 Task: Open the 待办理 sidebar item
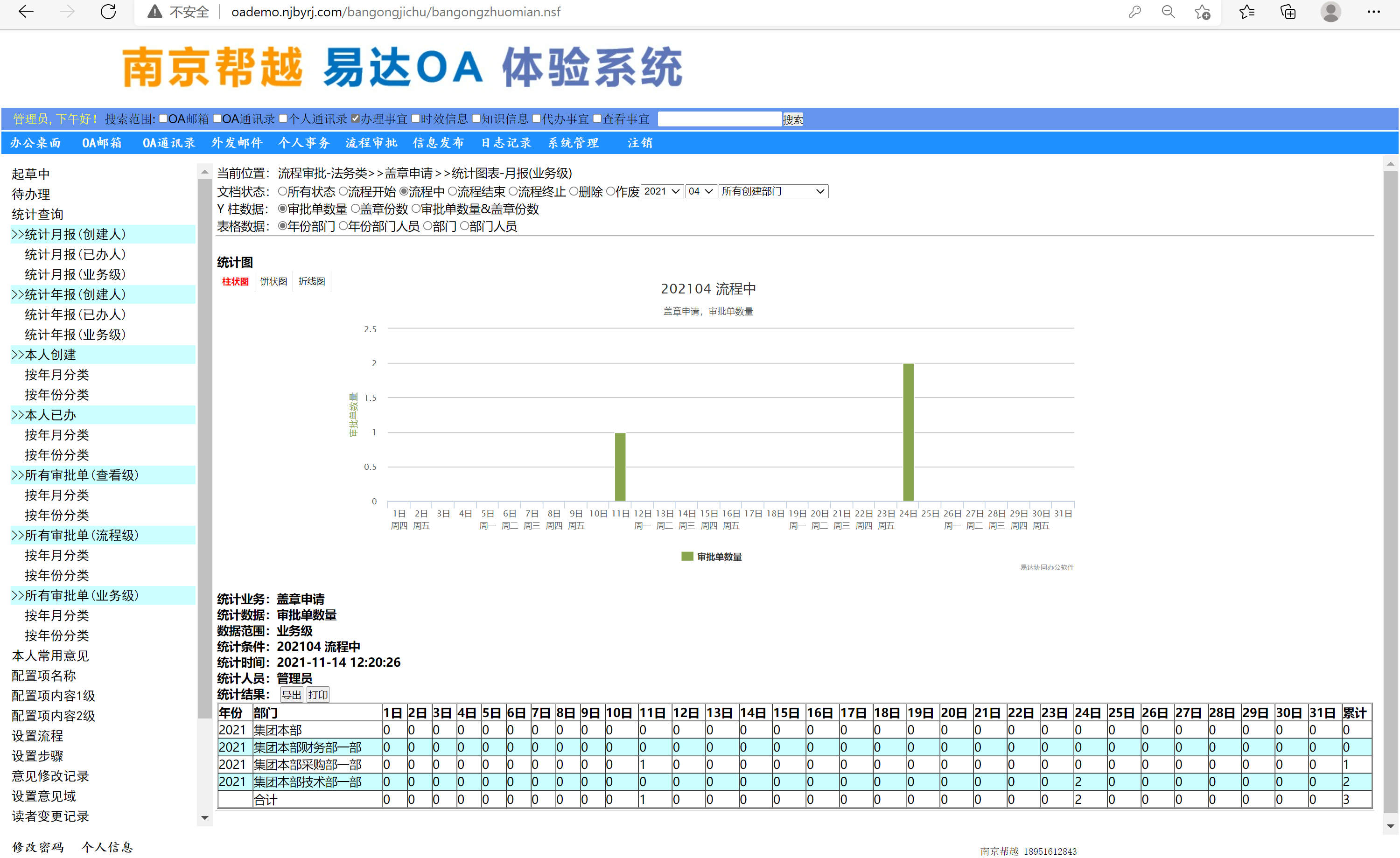(31, 195)
